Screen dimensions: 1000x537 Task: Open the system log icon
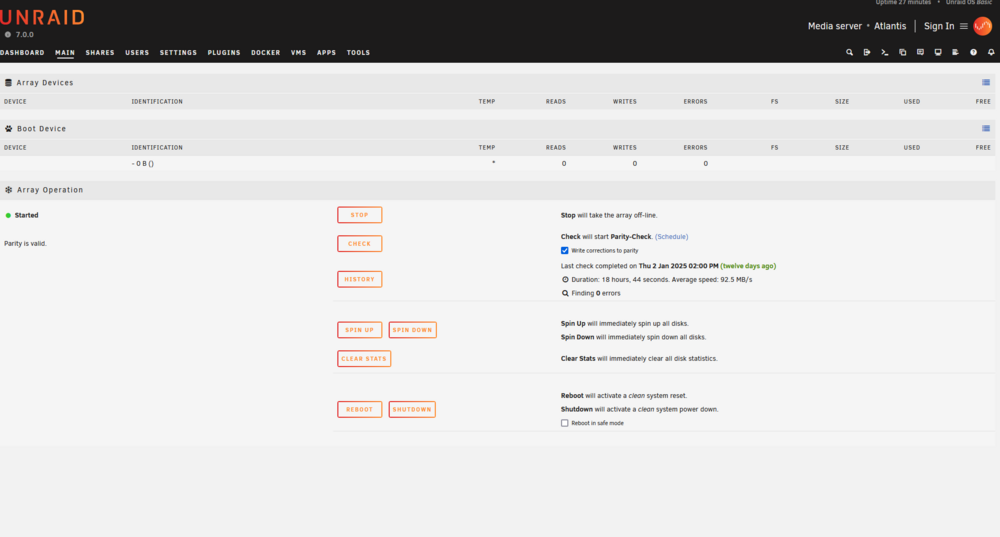click(x=955, y=52)
